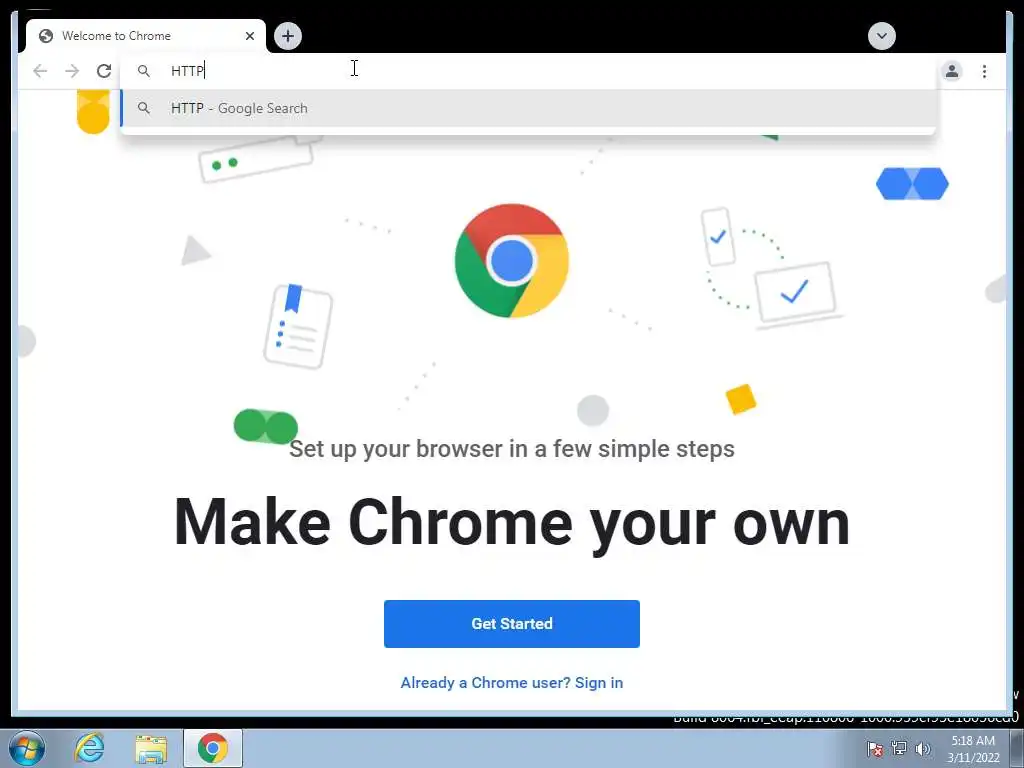The height and width of the screenshot is (768, 1024).
Task: Open the volume speaker tray icon
Action: [922, 748]
